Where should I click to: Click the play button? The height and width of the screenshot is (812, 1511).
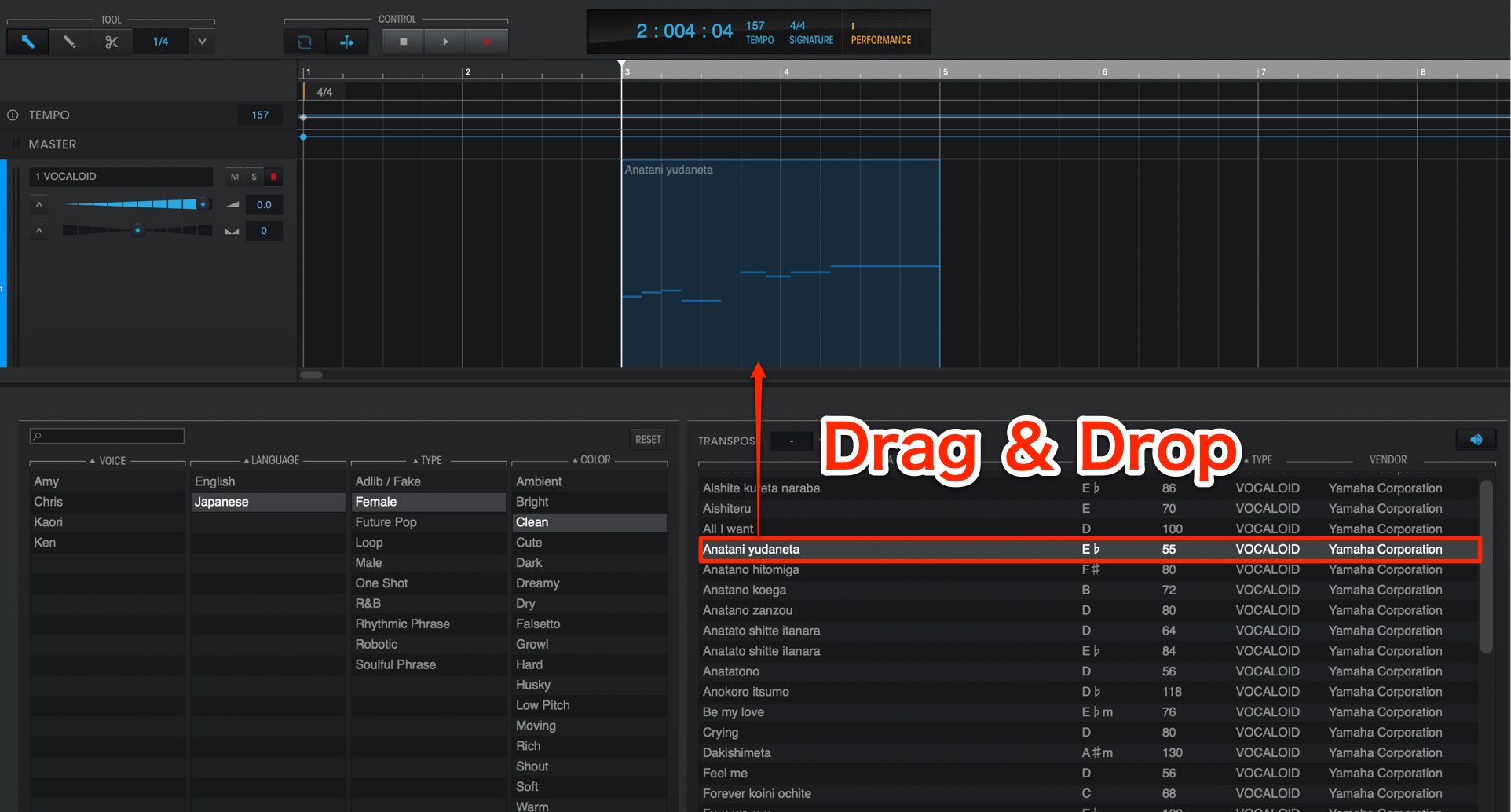pyautogui.click(x=445, y=42)
